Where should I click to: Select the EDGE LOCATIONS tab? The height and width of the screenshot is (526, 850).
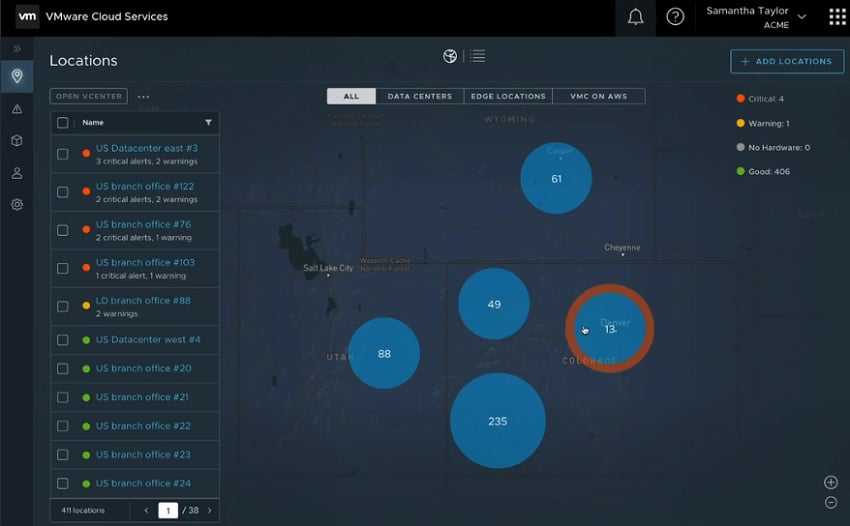pos(508,96)
